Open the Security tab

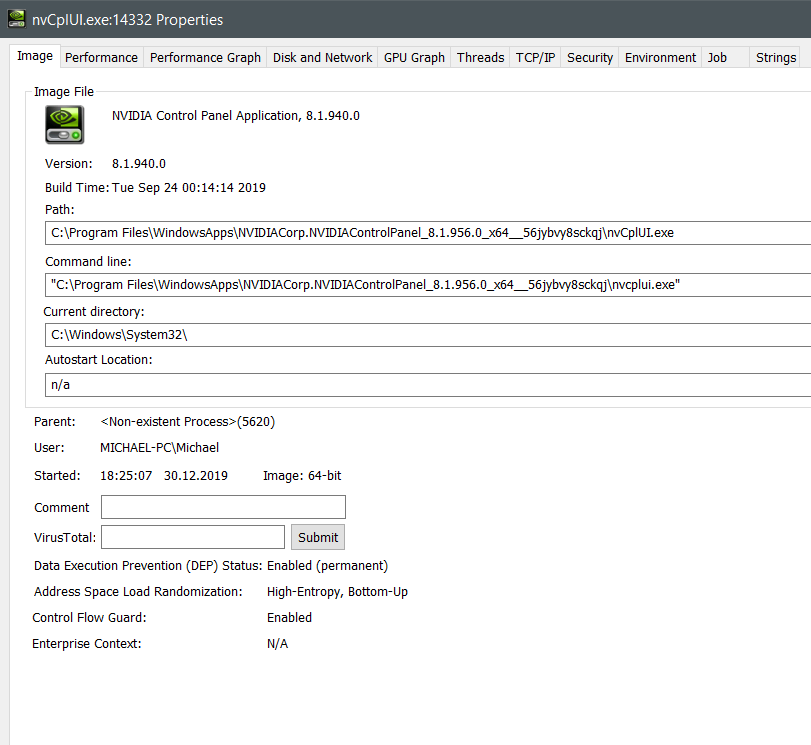point(590,57)
